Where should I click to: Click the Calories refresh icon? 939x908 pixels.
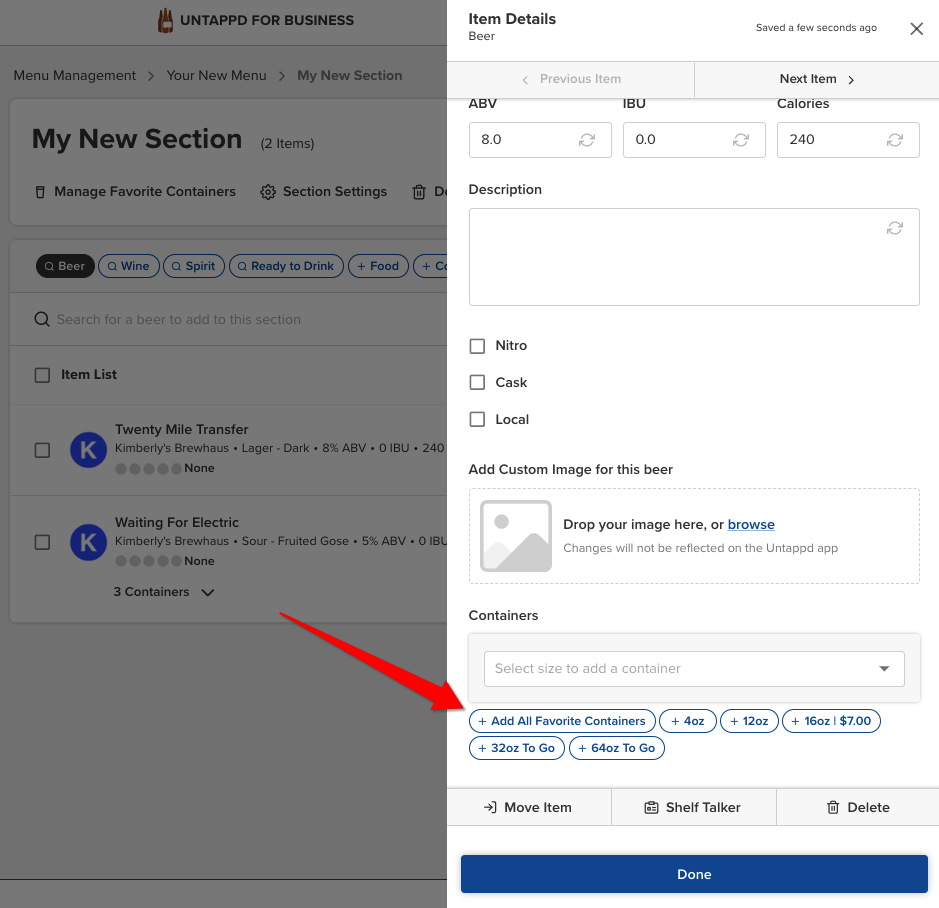tap(895, 140)
